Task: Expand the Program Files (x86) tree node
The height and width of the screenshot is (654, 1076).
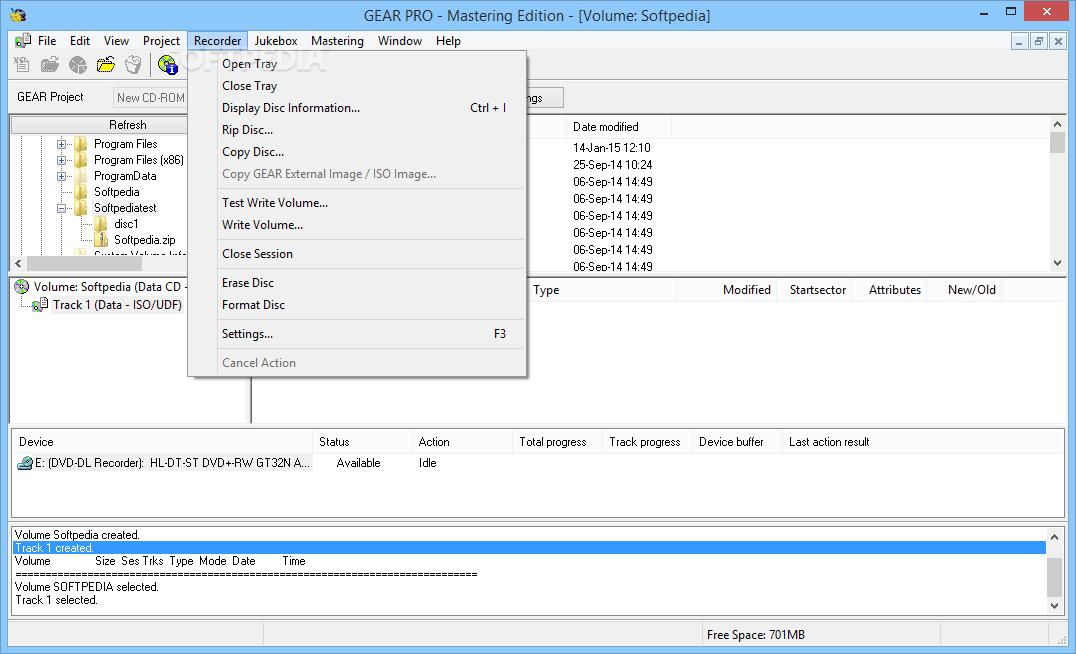Action: 61,160
